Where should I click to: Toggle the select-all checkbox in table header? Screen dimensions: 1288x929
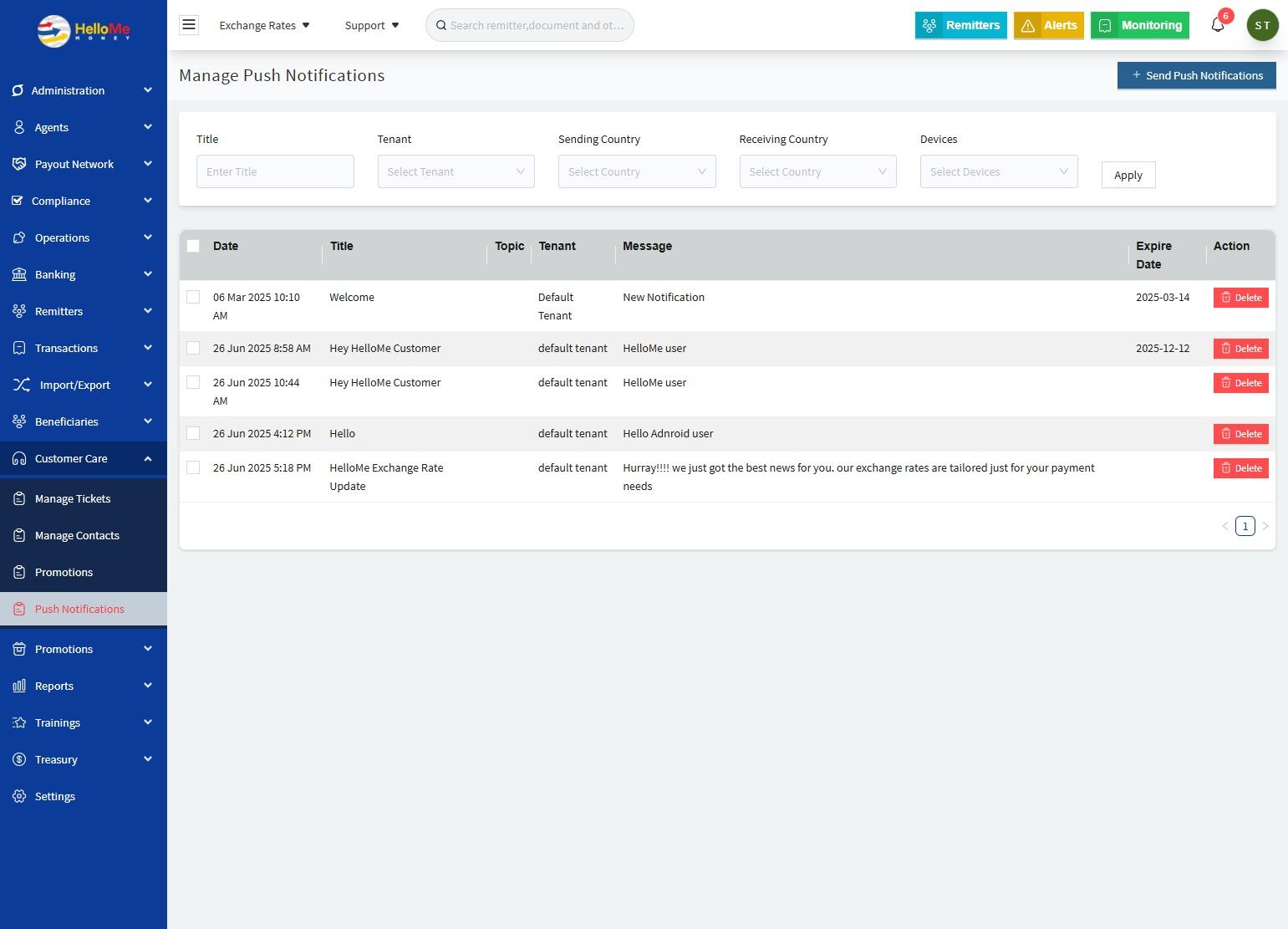click(193, 246)
